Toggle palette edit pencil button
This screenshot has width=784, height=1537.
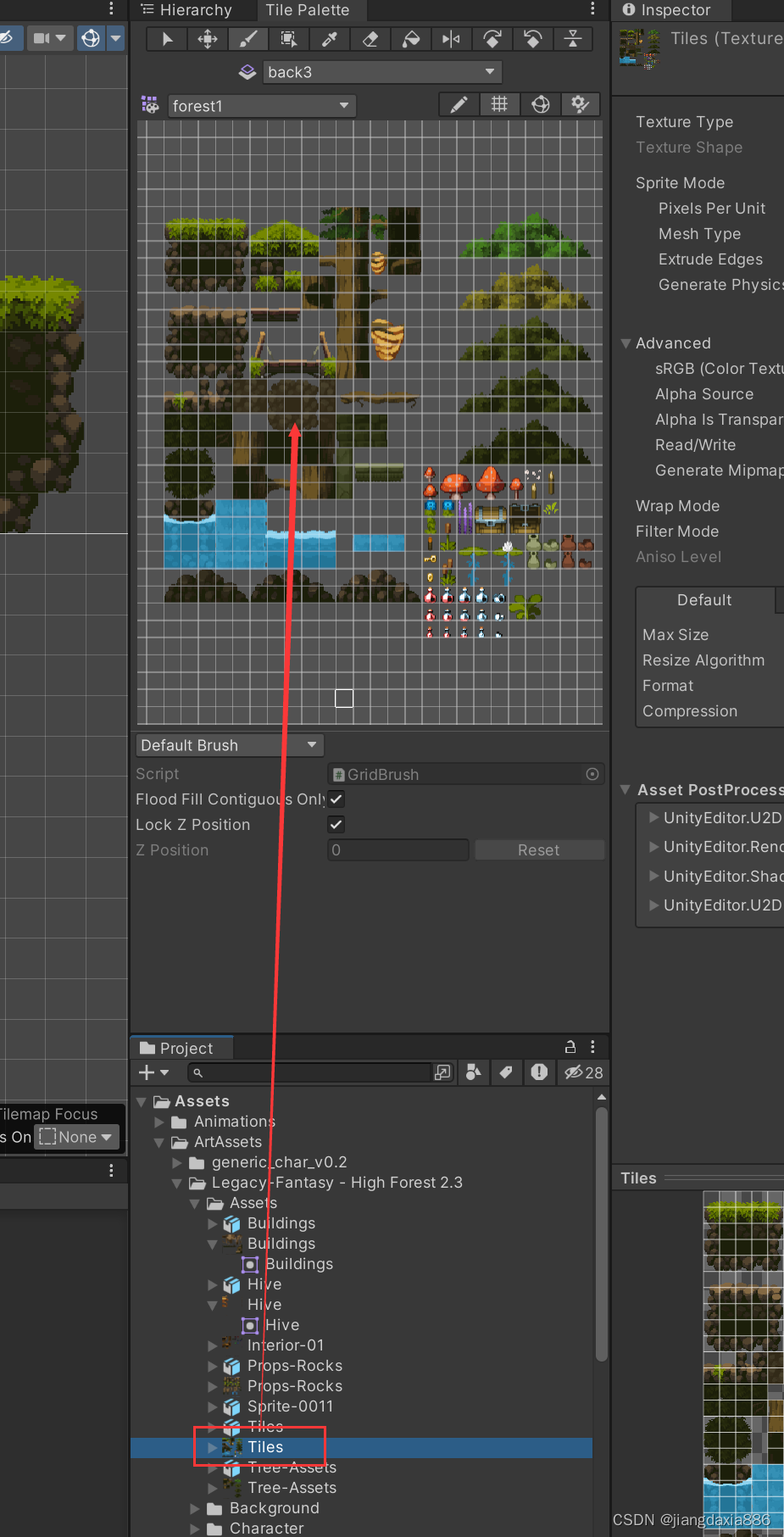point(459,104)
